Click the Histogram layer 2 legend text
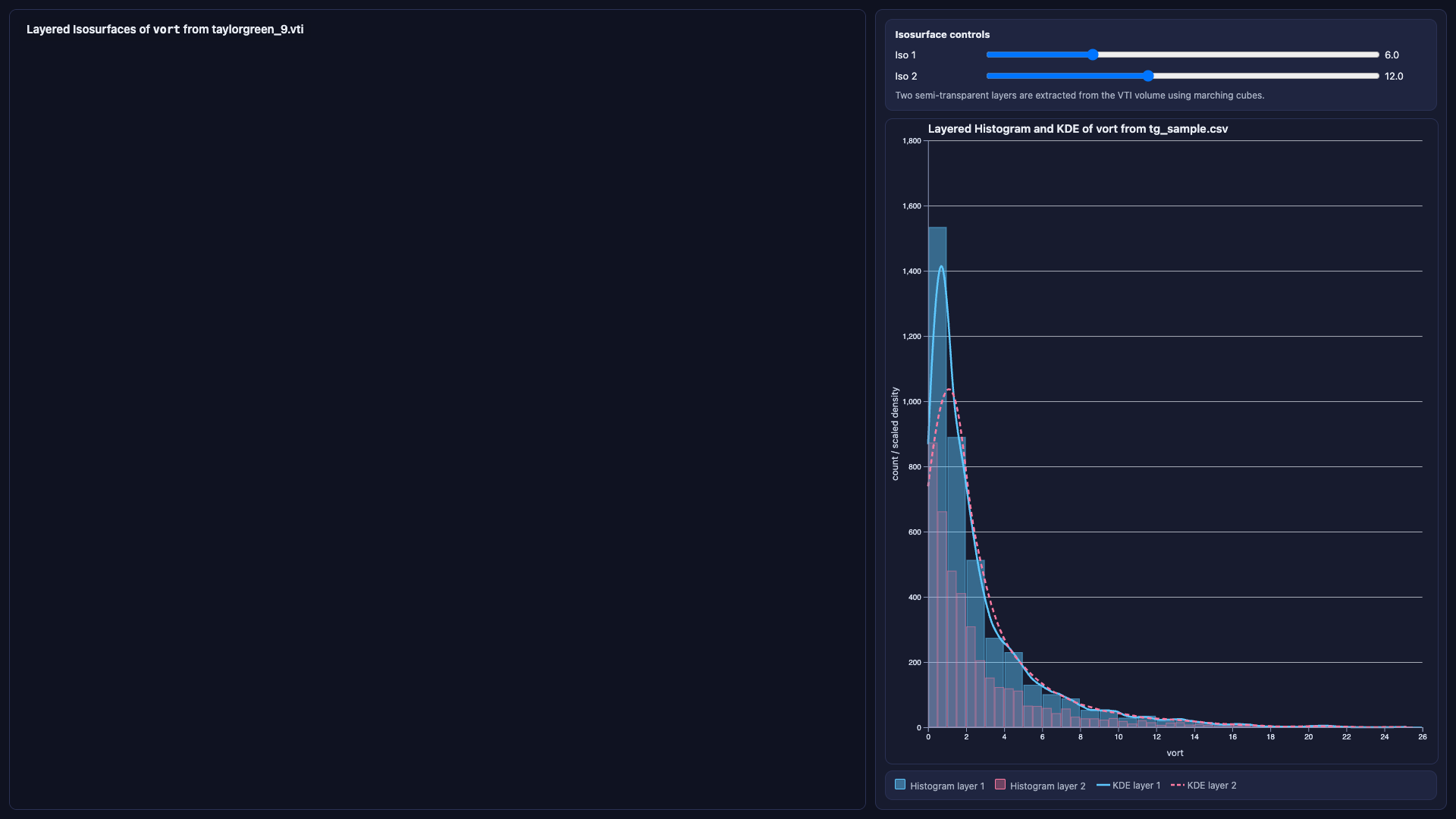 pos(1047,786)
